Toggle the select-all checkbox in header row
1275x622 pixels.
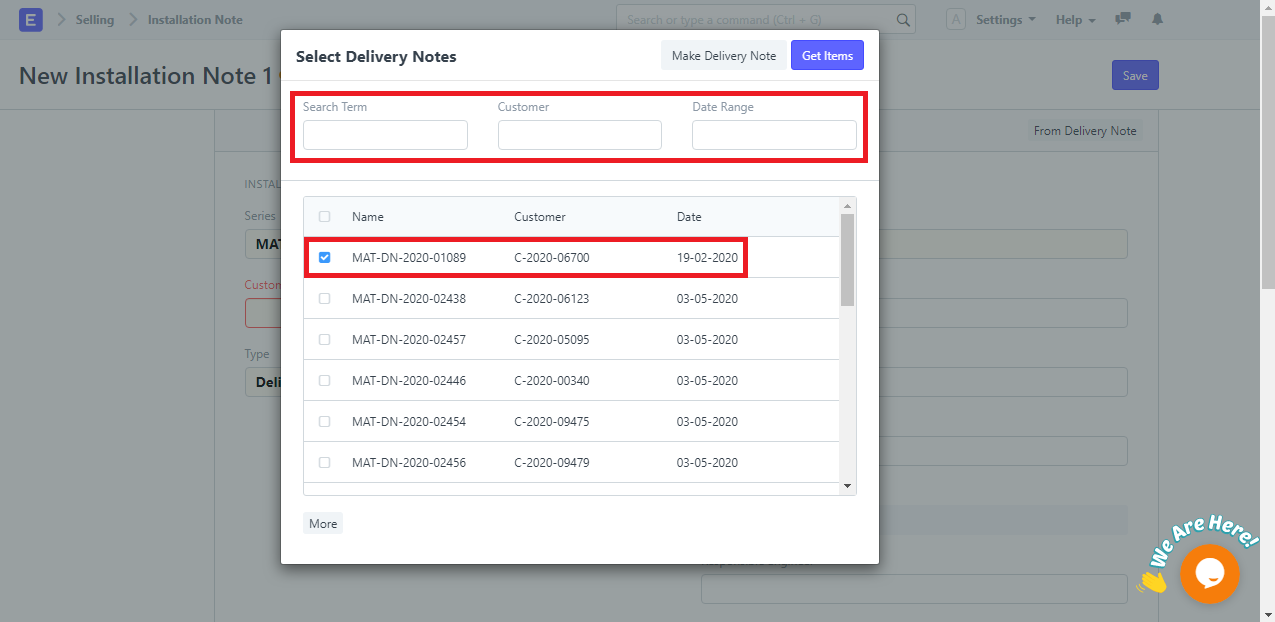click(324, 217)
